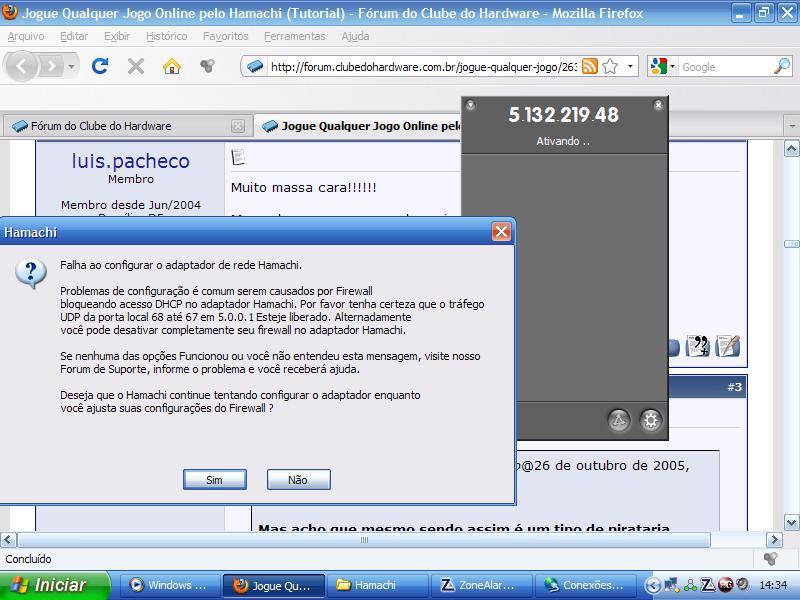The width and height of the screenshot is (800, 600).
Task: Go forward one page in Firefox
Action: pyautogui.click(x=51, y=66)
